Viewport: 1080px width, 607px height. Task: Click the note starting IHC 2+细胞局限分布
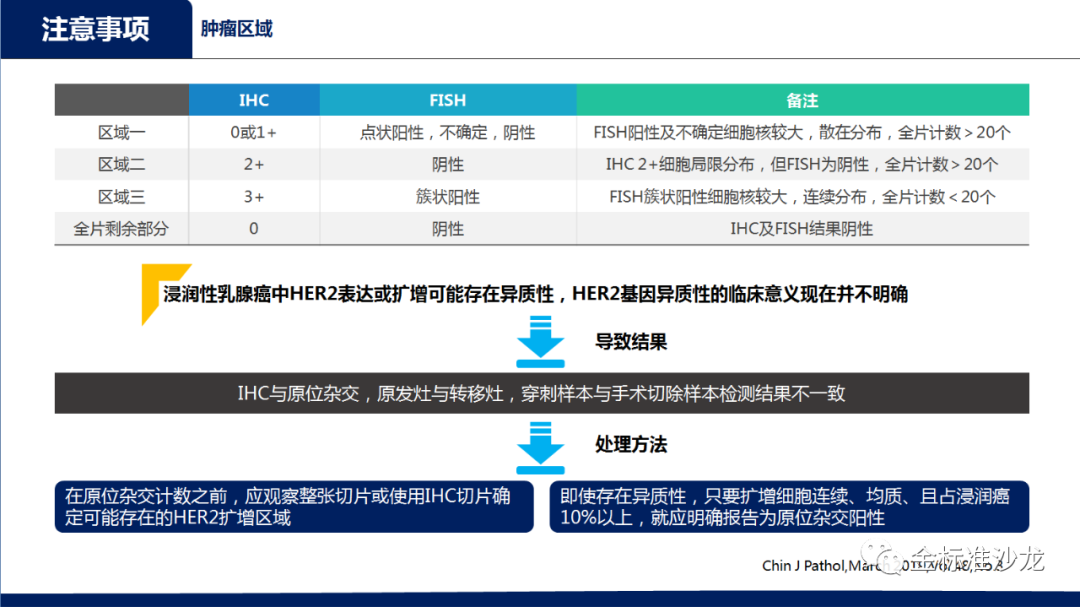point(802,165)
